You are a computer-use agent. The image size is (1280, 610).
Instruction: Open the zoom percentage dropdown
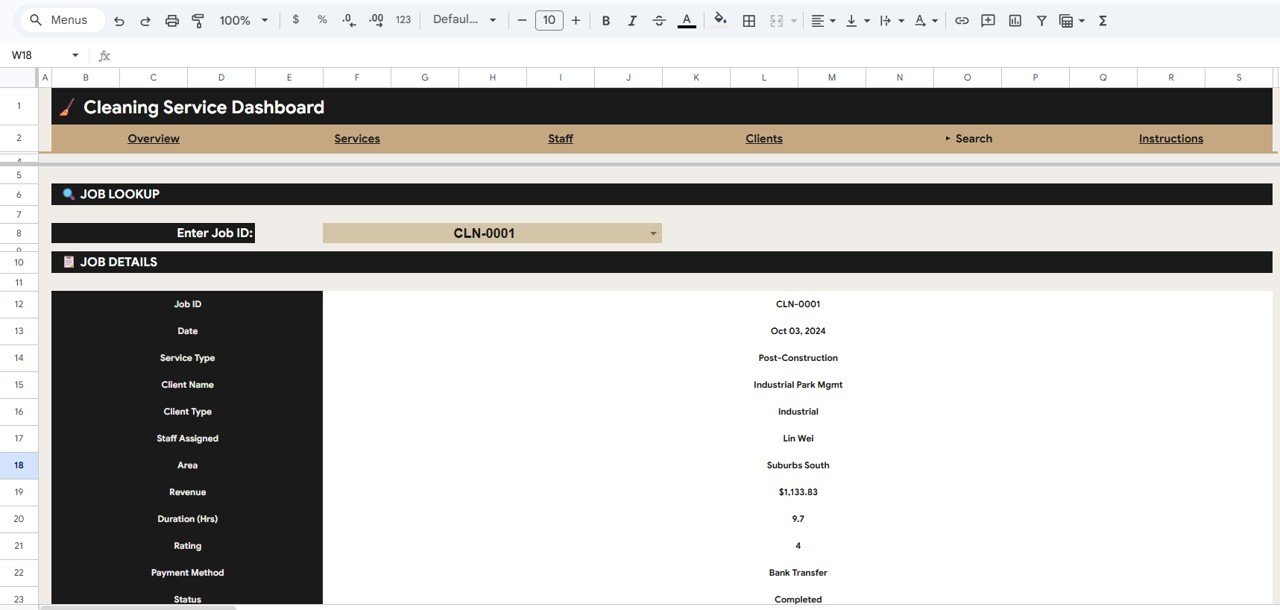(243, 20)
